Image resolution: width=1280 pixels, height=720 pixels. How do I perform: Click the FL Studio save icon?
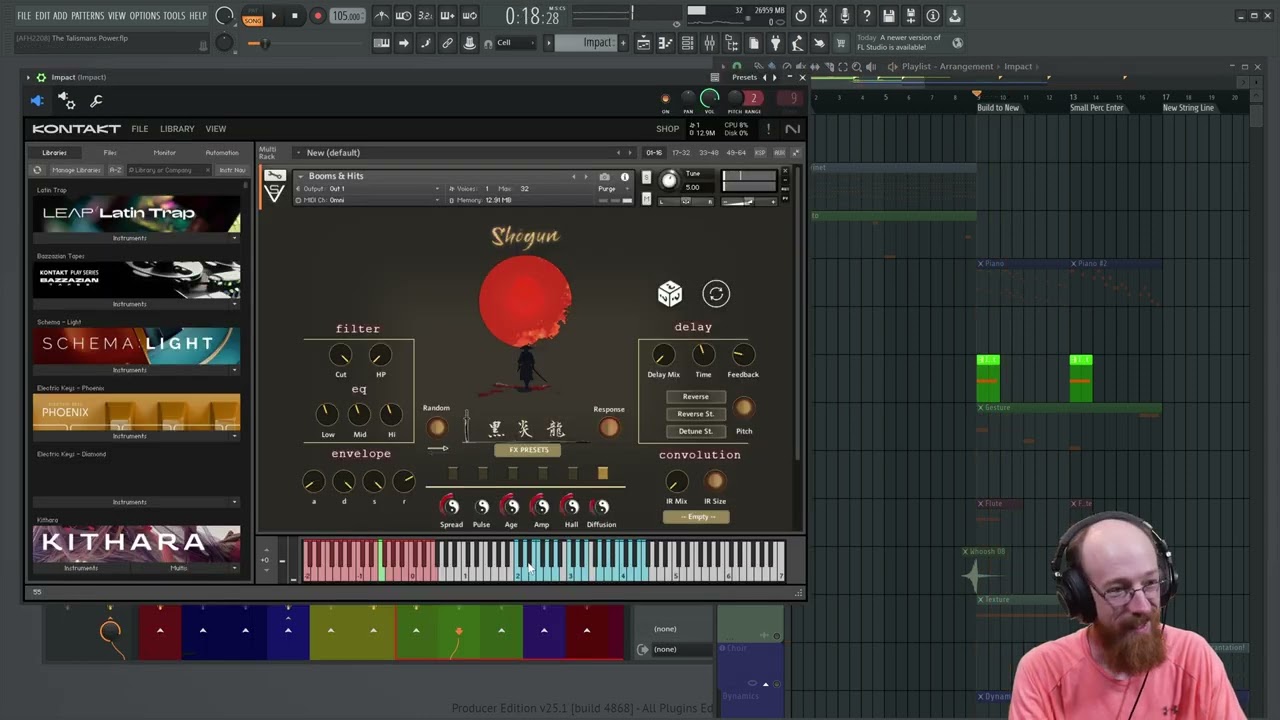coord(888,16)
